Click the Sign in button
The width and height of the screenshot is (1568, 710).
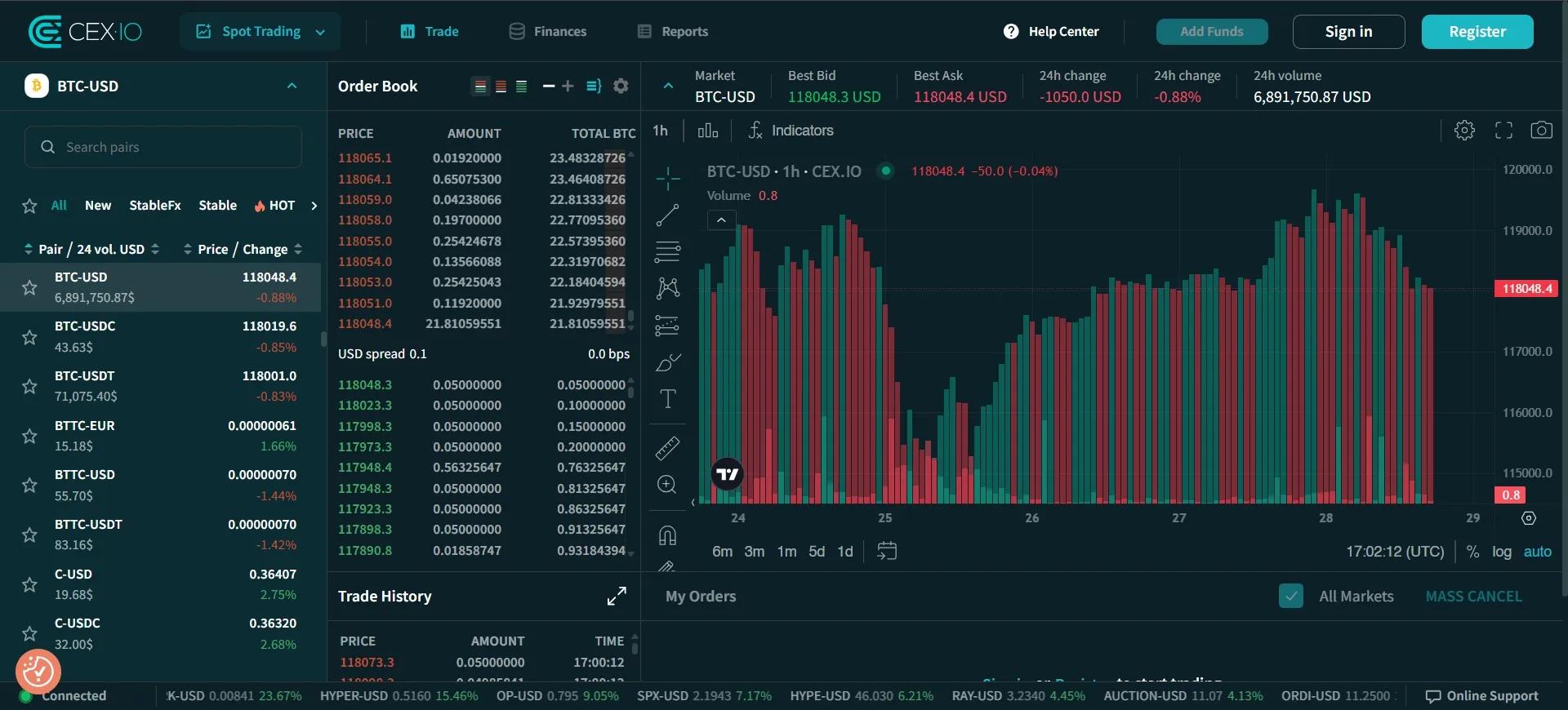(1348, 32)
